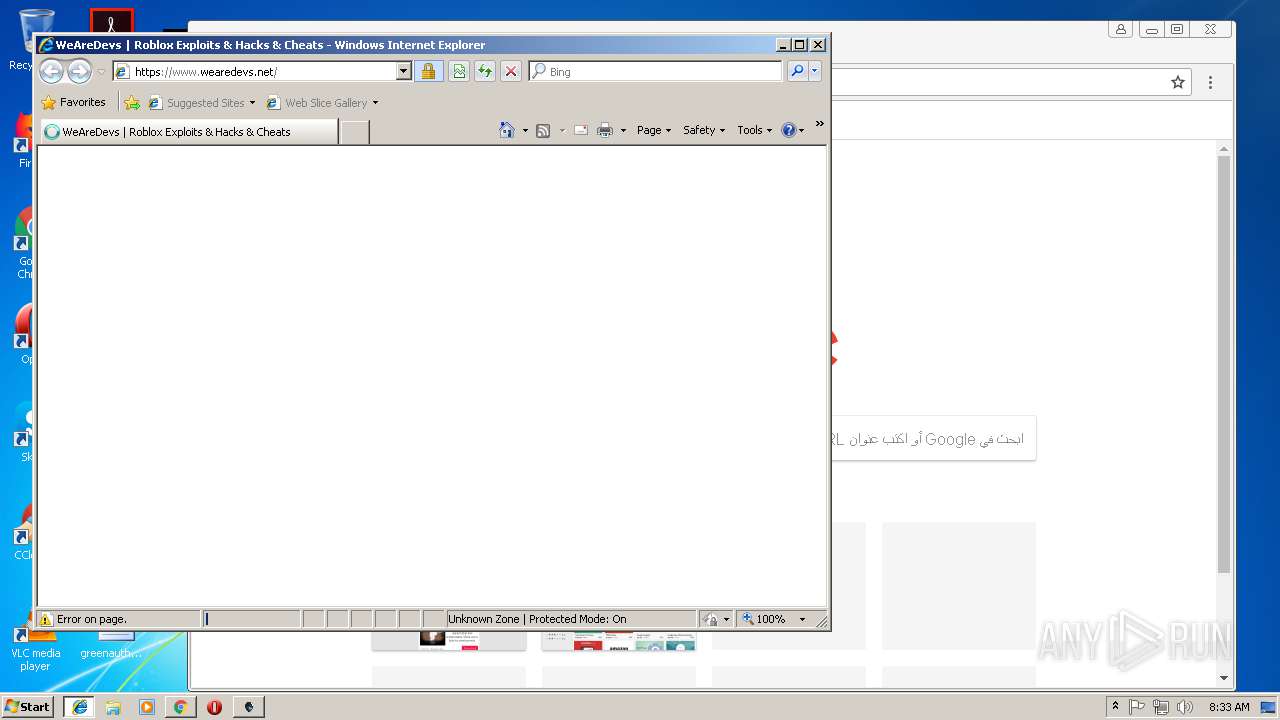This screenshot has height=720, width=1280.
Task: Expand Web Slice Gallery dropdown arrow
Action: pos(375,103)
